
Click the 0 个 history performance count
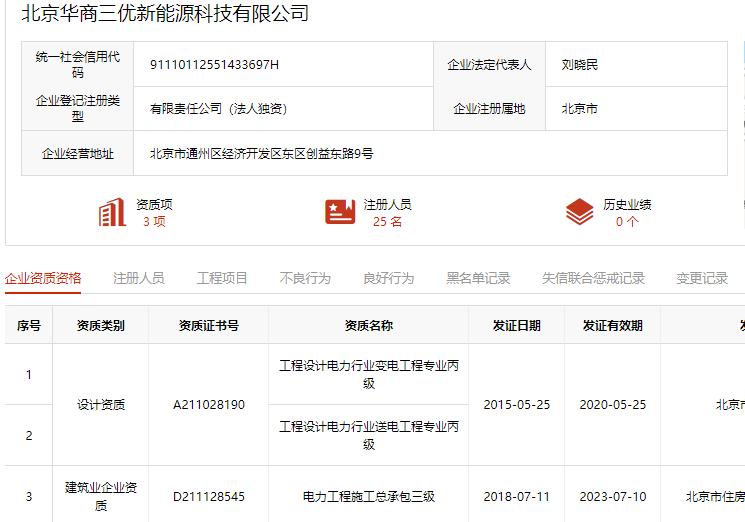[x=627, y=221]
